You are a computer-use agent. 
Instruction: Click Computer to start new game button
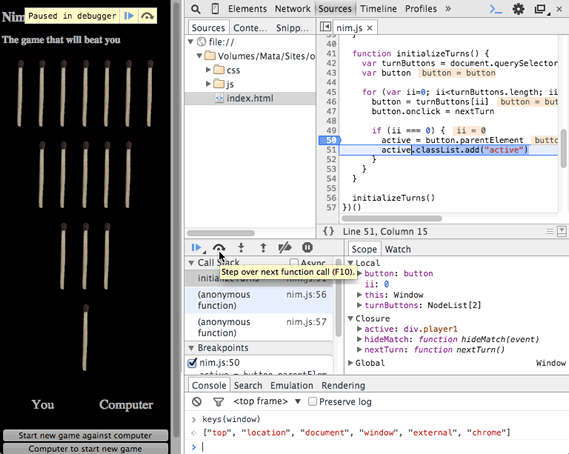(x=85, y=449)
